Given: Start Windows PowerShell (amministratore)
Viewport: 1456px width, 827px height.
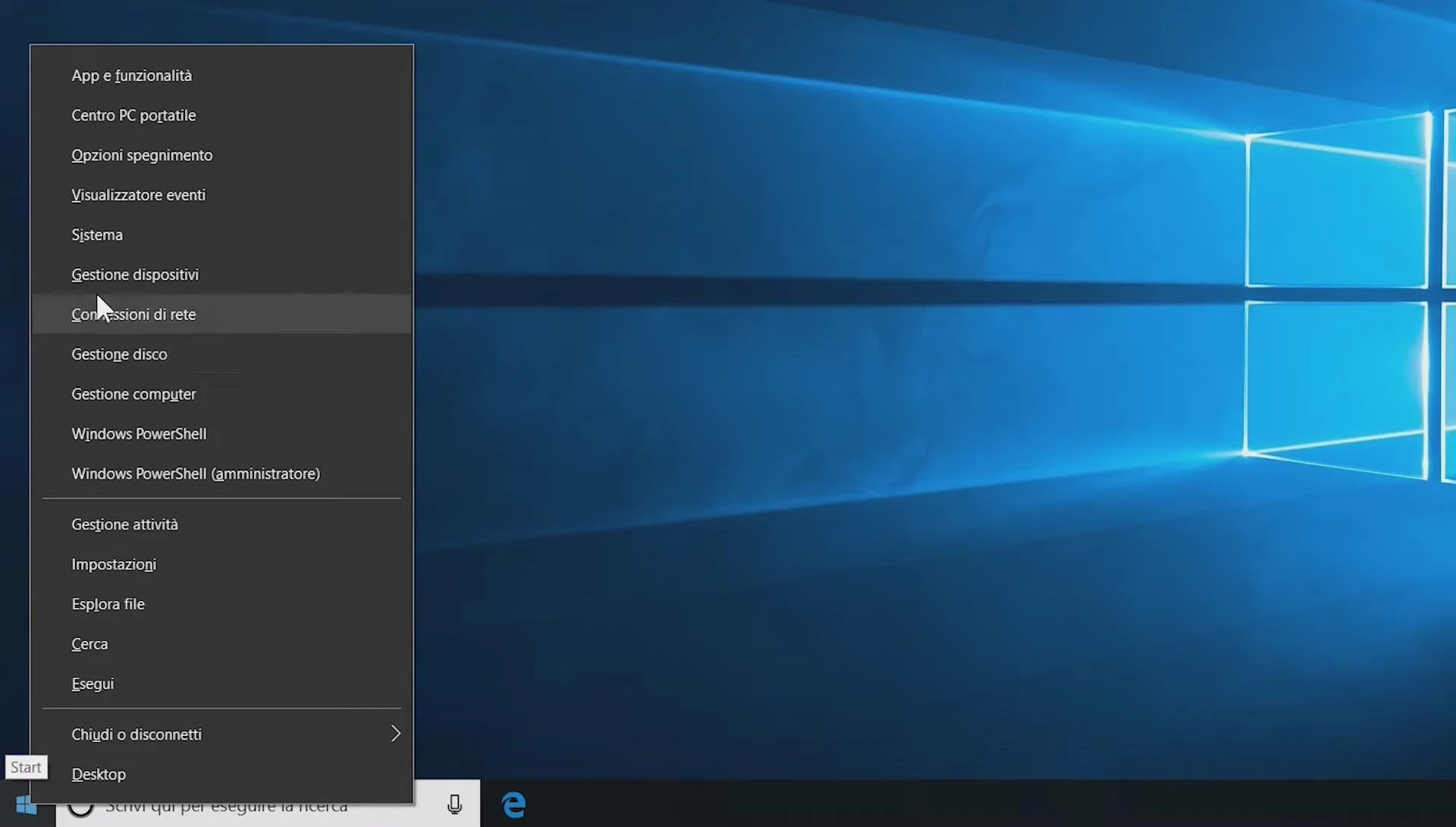Looking at the screenshot, I should point(196,474).
